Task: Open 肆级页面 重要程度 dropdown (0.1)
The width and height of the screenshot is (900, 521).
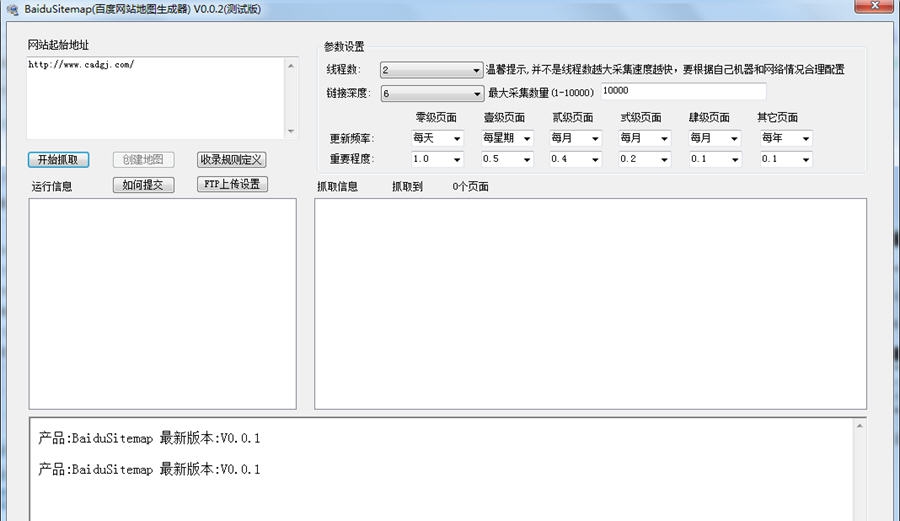Action: coord(715,159)
